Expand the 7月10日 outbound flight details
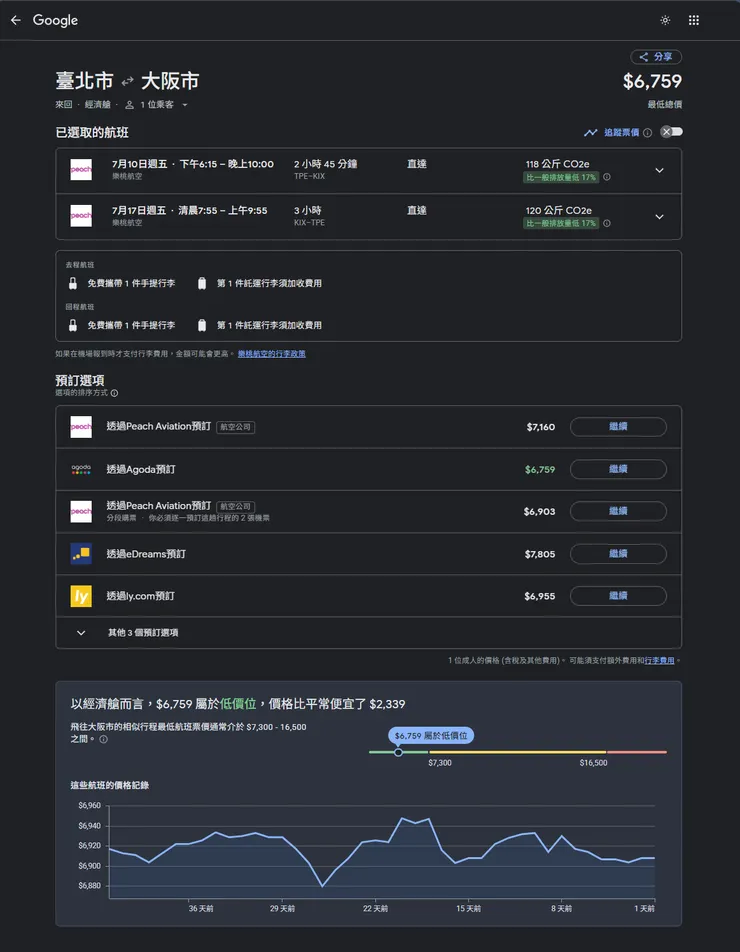The height and width of the screenshot is (952, 740). pos(659,171)
